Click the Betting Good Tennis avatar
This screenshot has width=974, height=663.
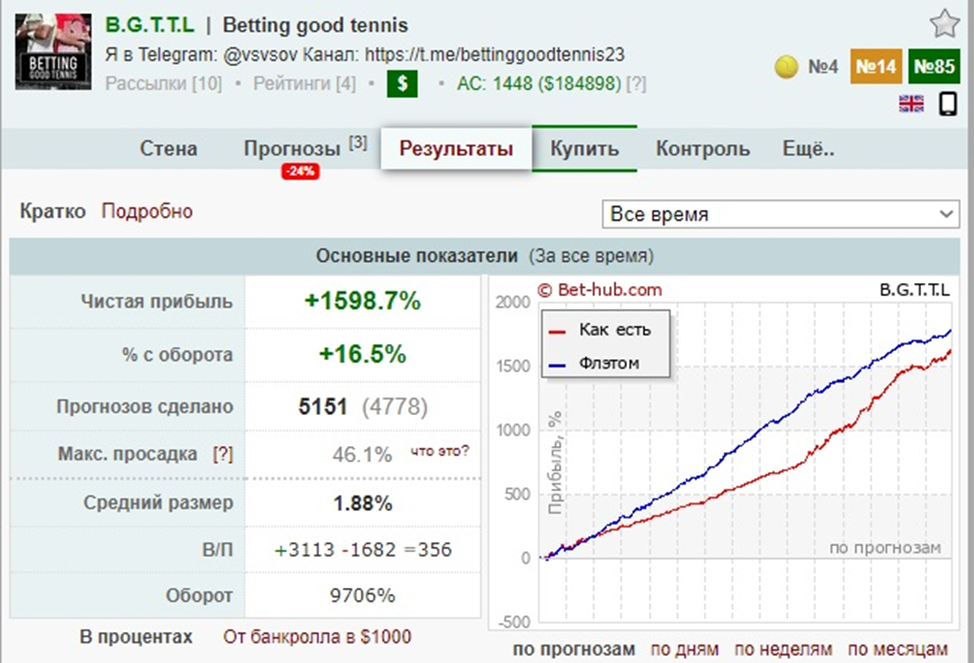[x=52, y=52]
